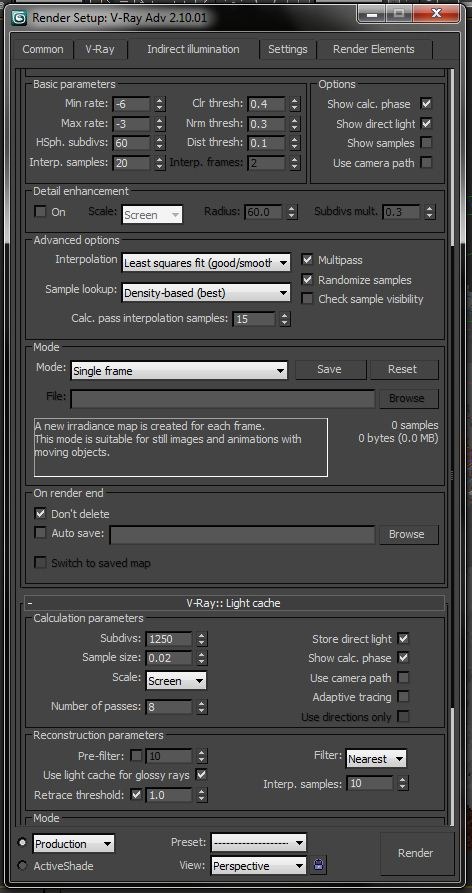
Task: Switch to the V-Ray tab
Action: click(100, 49)
